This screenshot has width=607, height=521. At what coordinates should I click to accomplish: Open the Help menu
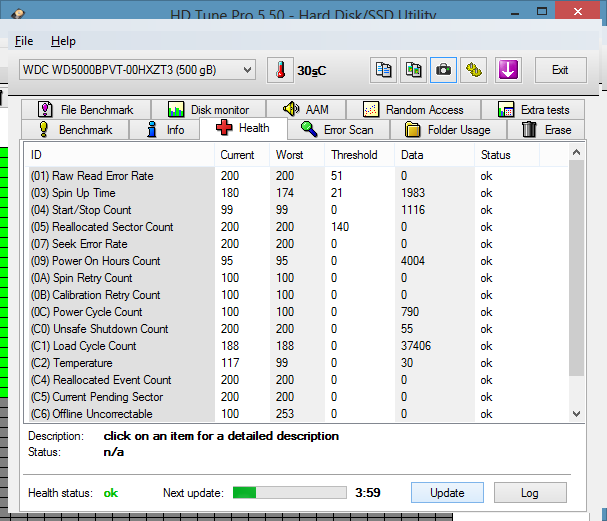coord(63,41)
